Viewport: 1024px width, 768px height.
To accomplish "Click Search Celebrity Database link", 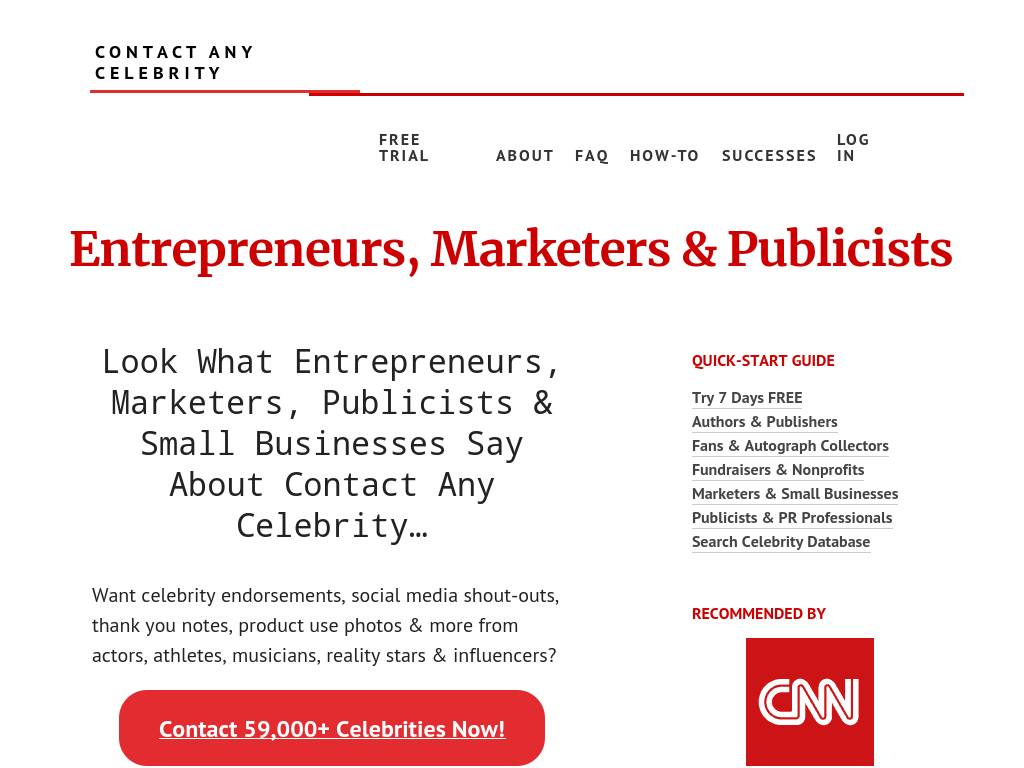I will click(x=781, y=542).
